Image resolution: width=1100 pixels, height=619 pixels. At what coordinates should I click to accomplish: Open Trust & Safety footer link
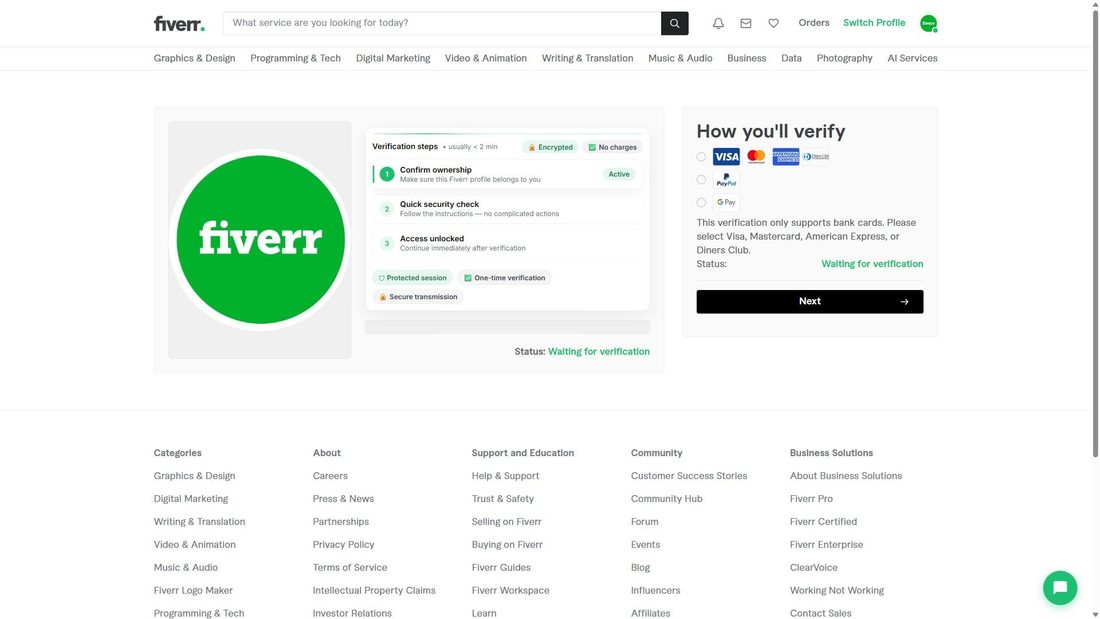click(502, 499)
